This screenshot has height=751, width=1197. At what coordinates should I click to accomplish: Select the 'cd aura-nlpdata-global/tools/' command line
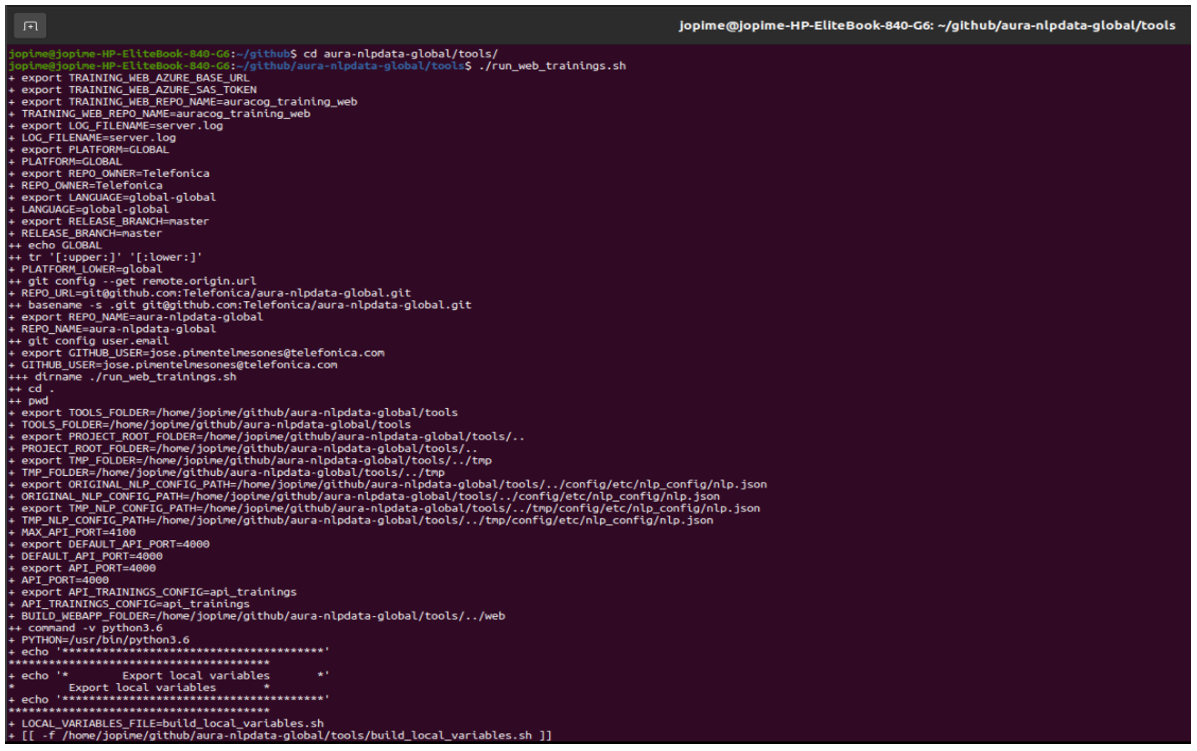[x=401, y=53]
